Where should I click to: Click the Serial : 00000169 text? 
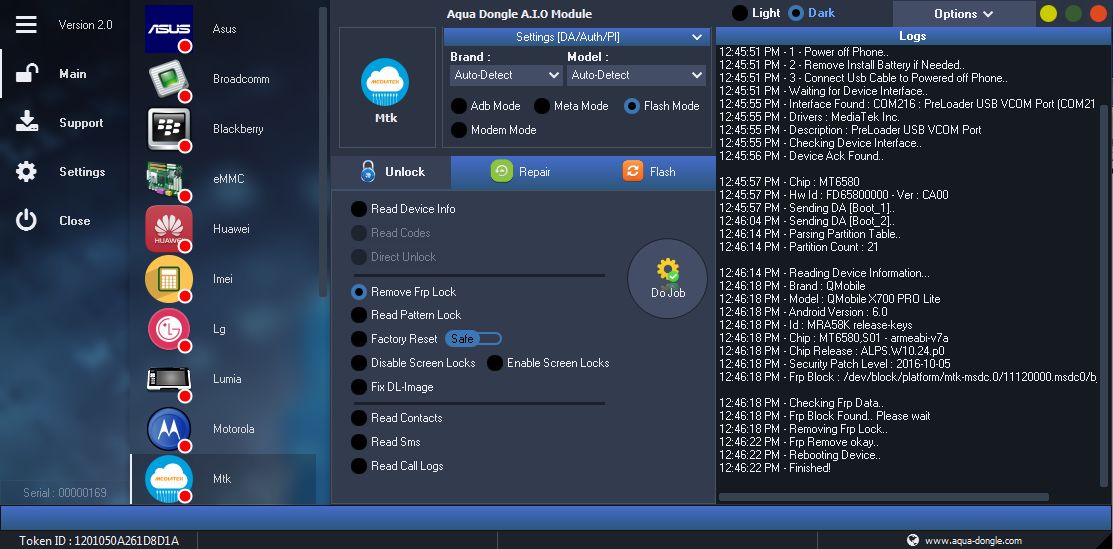pyautogui.click(x=65, y=493)
